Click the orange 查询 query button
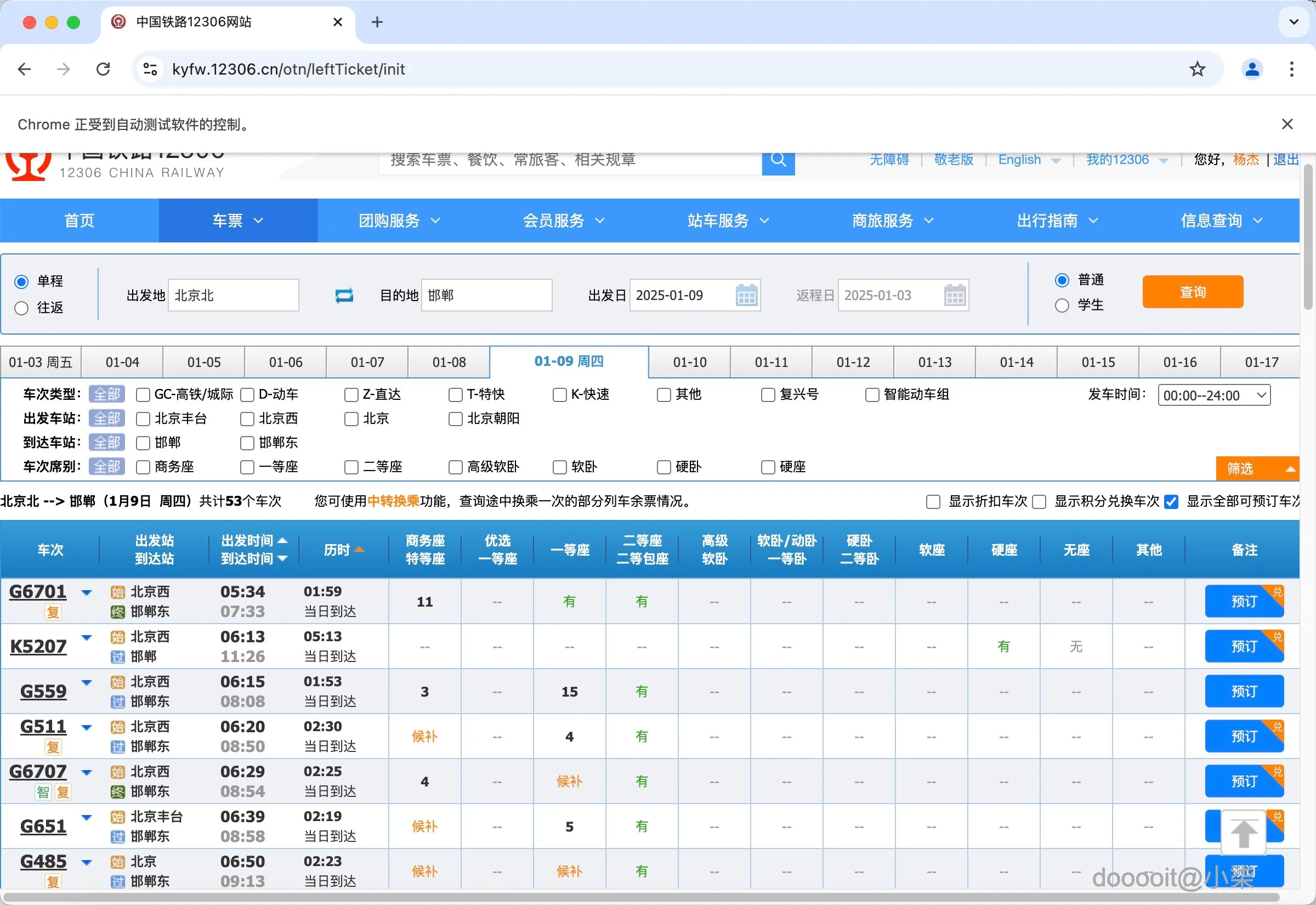 click(1193, 291)
